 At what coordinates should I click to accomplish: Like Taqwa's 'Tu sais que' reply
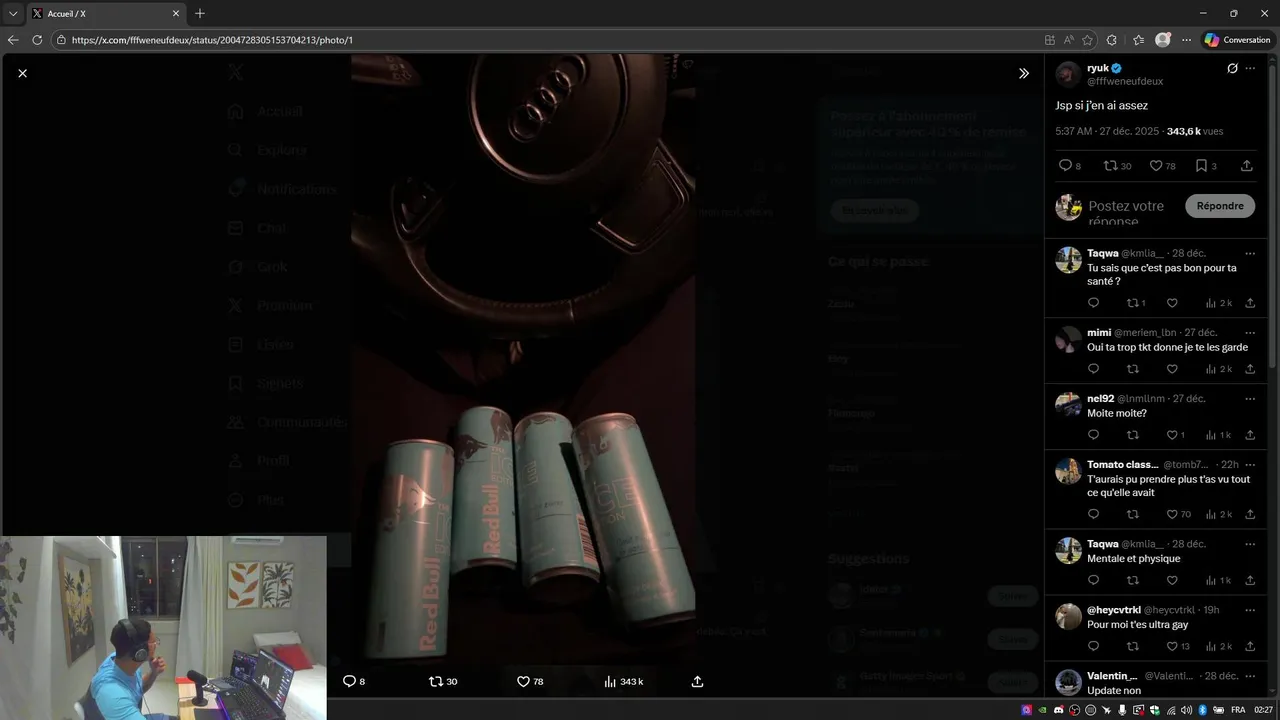pos(1172,303)
